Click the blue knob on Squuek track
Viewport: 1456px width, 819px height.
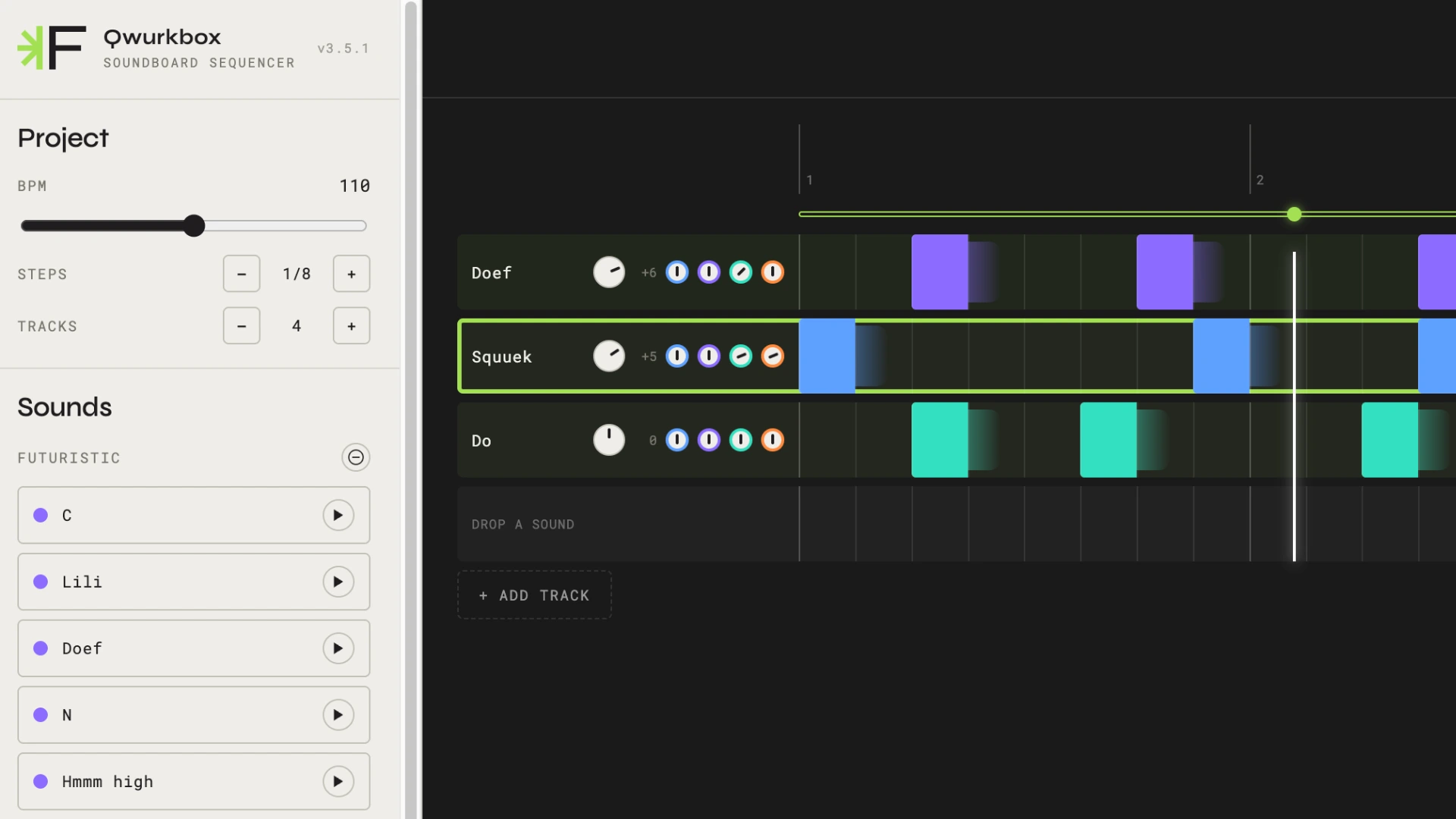(x=677, y=356)
